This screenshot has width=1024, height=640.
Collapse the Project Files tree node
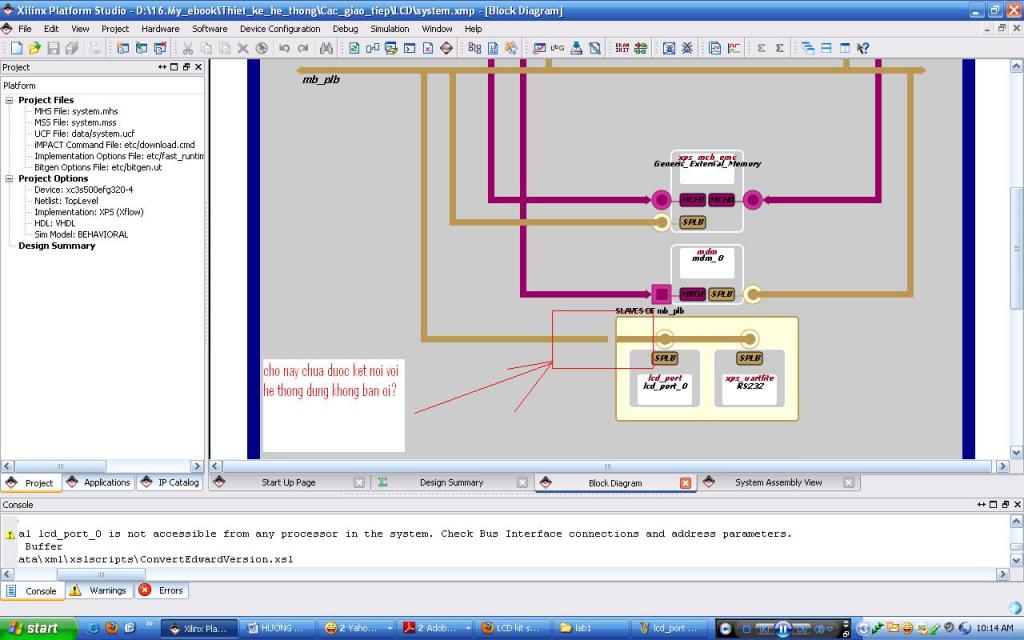pos(10,100)
